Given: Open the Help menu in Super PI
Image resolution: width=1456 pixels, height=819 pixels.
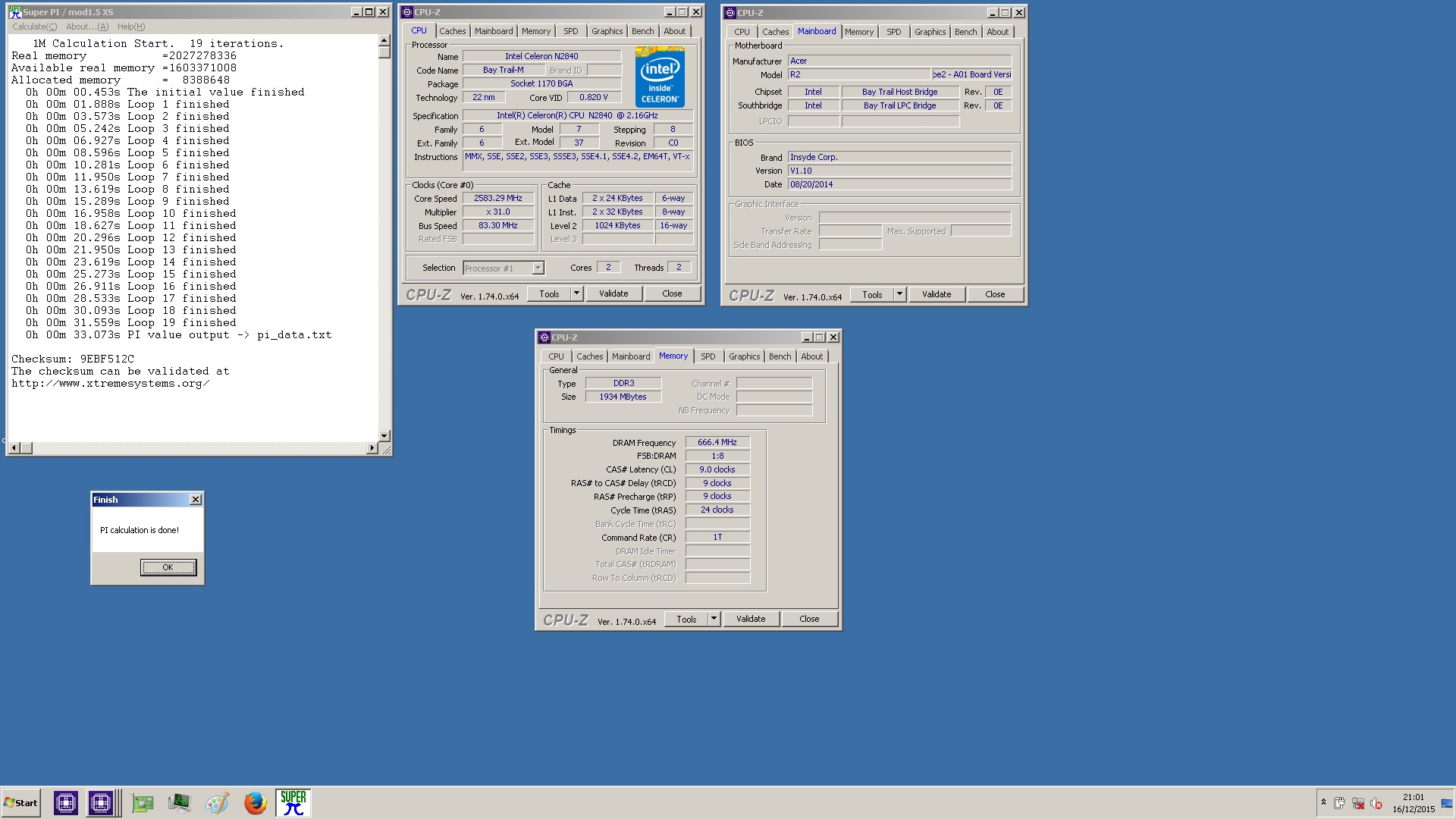Looking at the screenshot, I should pyautogui.click(x=131, y=27).
